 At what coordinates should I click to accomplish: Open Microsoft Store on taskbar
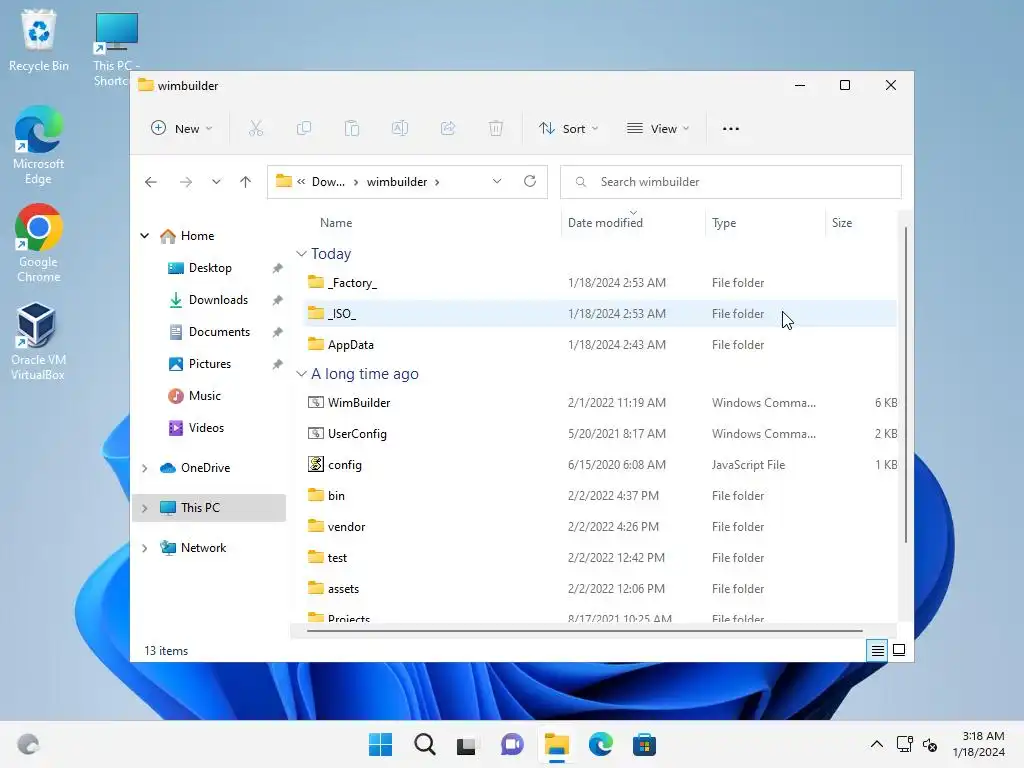[x=645, y=744]
